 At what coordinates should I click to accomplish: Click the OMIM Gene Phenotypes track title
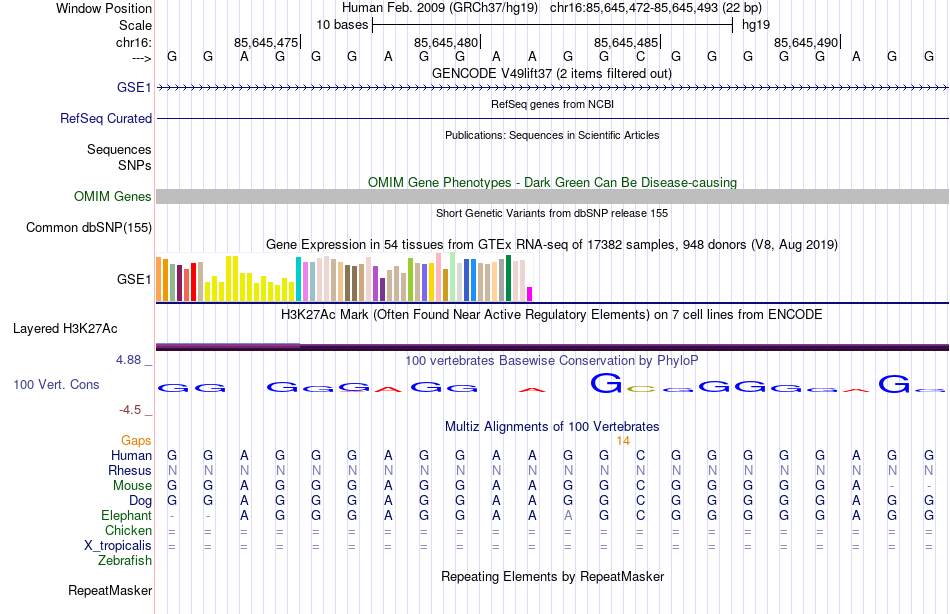coord(552,182)
